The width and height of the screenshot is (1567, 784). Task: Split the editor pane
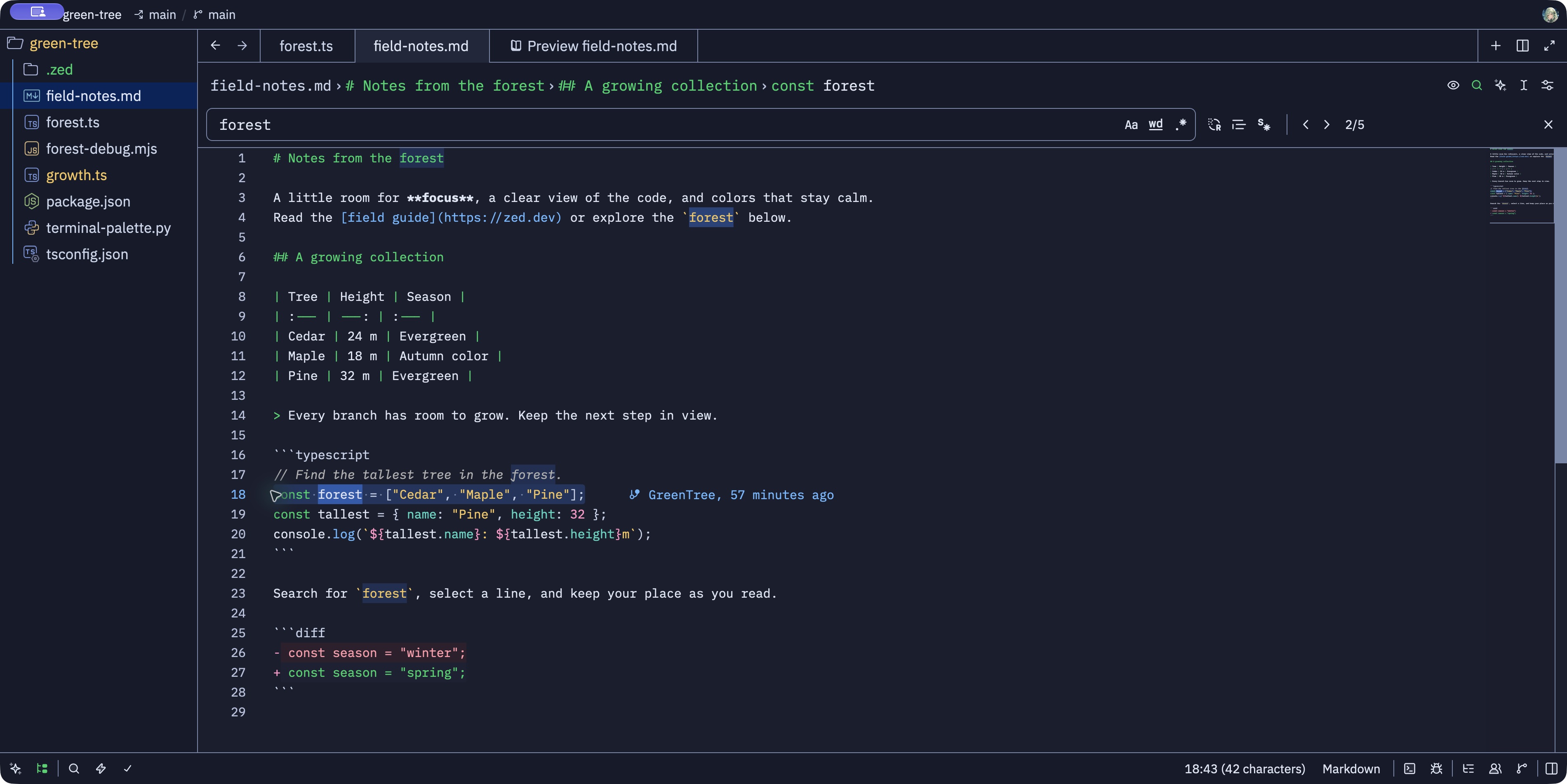1522,46
